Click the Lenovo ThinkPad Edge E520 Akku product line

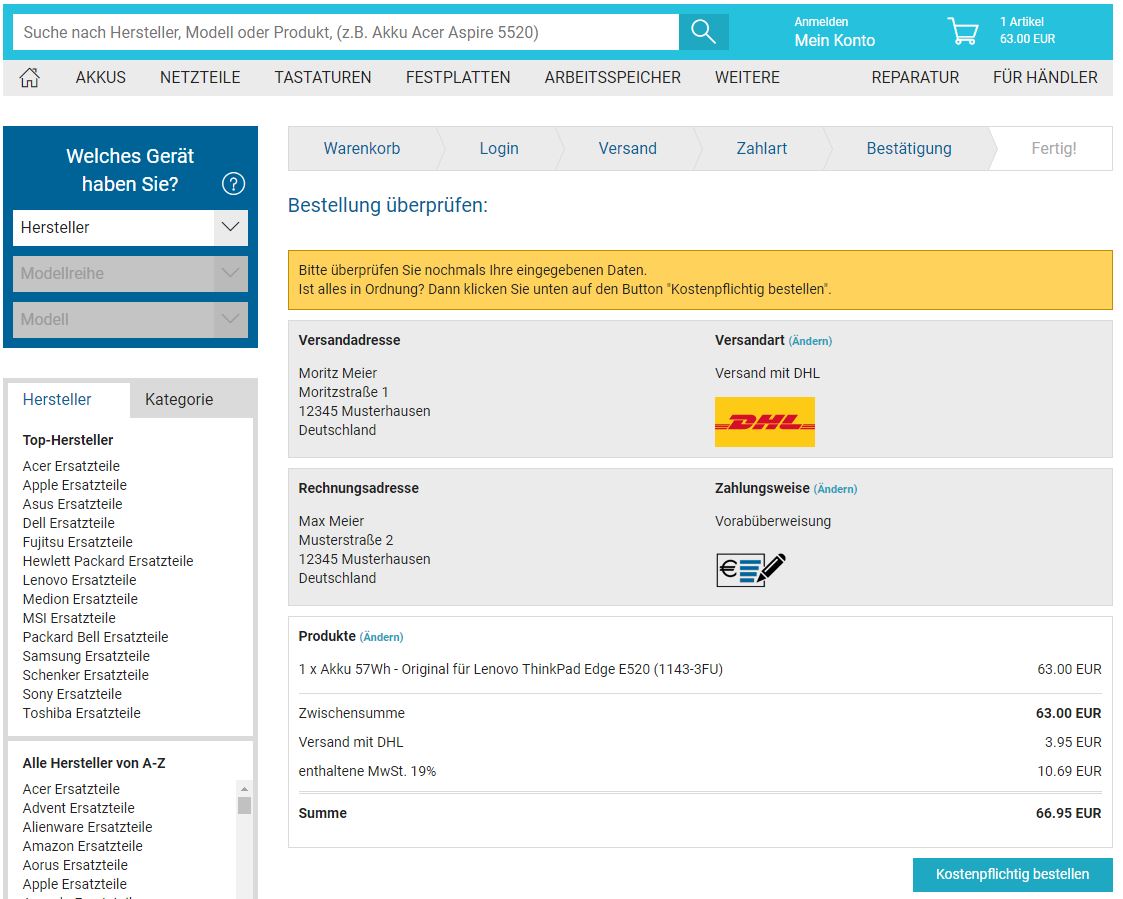coord(511,670)
